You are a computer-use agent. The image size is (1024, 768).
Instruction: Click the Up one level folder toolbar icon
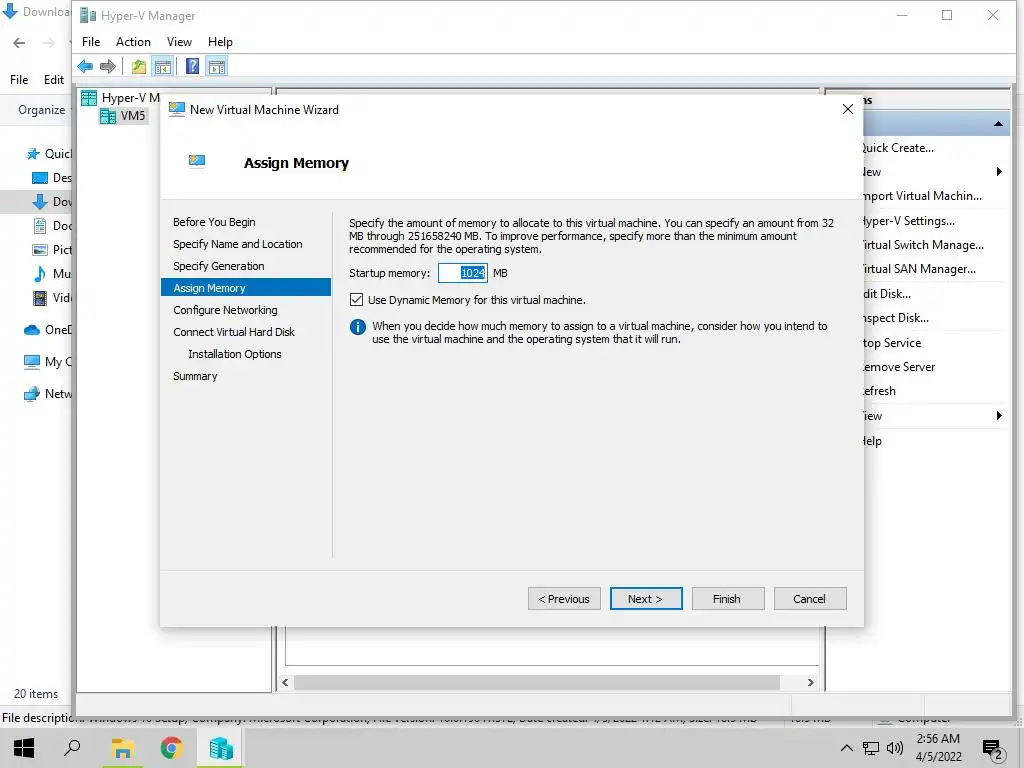pyautogui.click(x=138, y=66)
